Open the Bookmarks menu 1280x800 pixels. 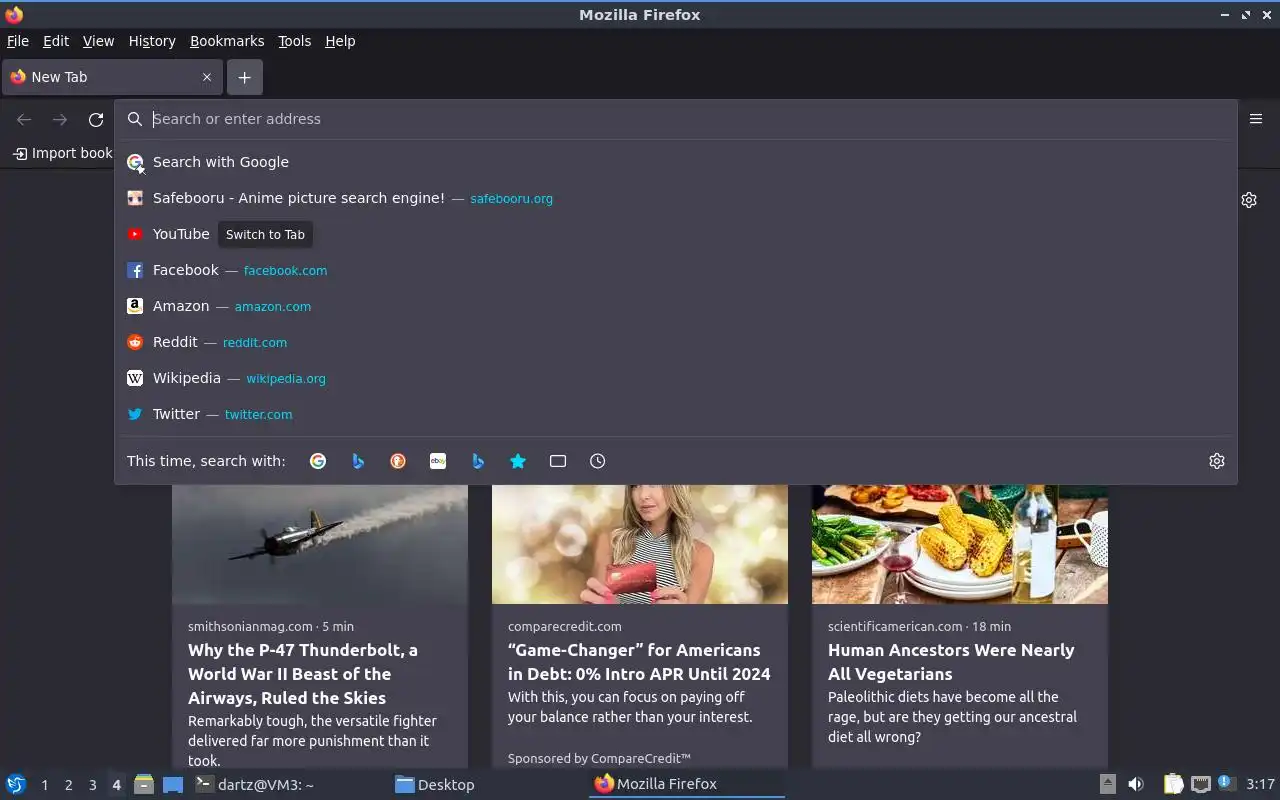coord(227,41)
